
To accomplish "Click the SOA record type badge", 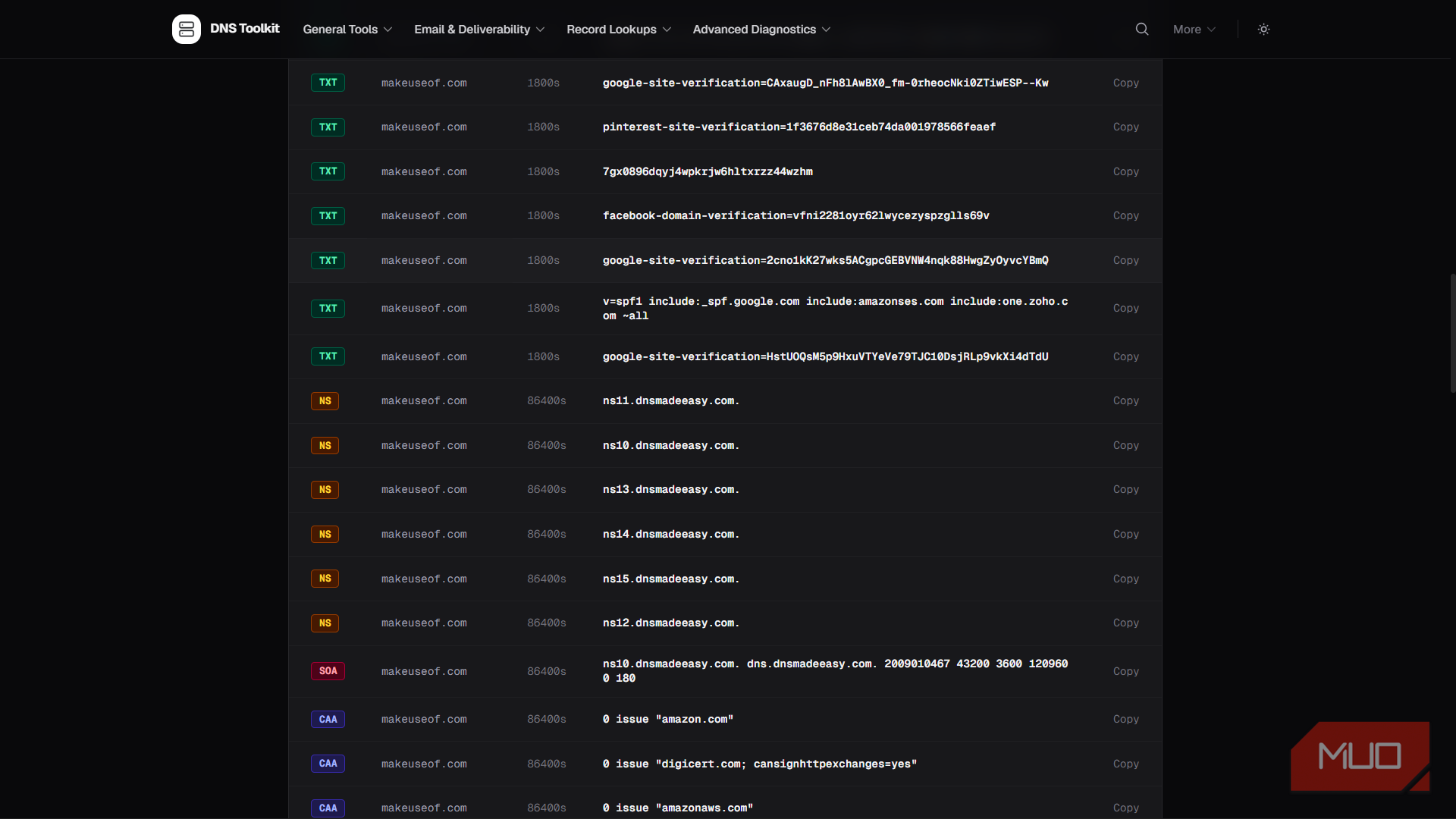I will pyautogui.click(x=328, y=671).
